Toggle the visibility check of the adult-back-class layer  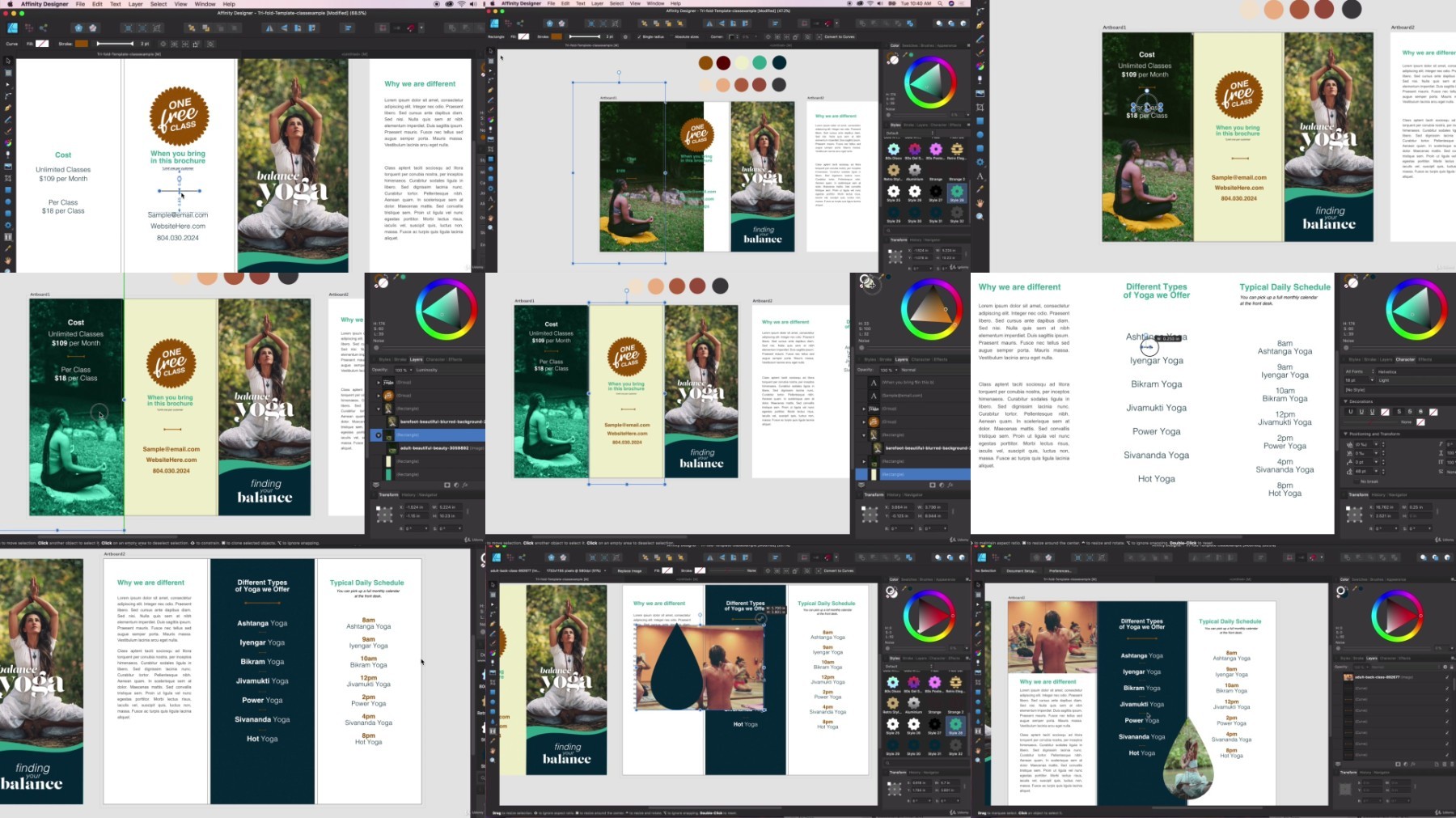(1447, 677)
